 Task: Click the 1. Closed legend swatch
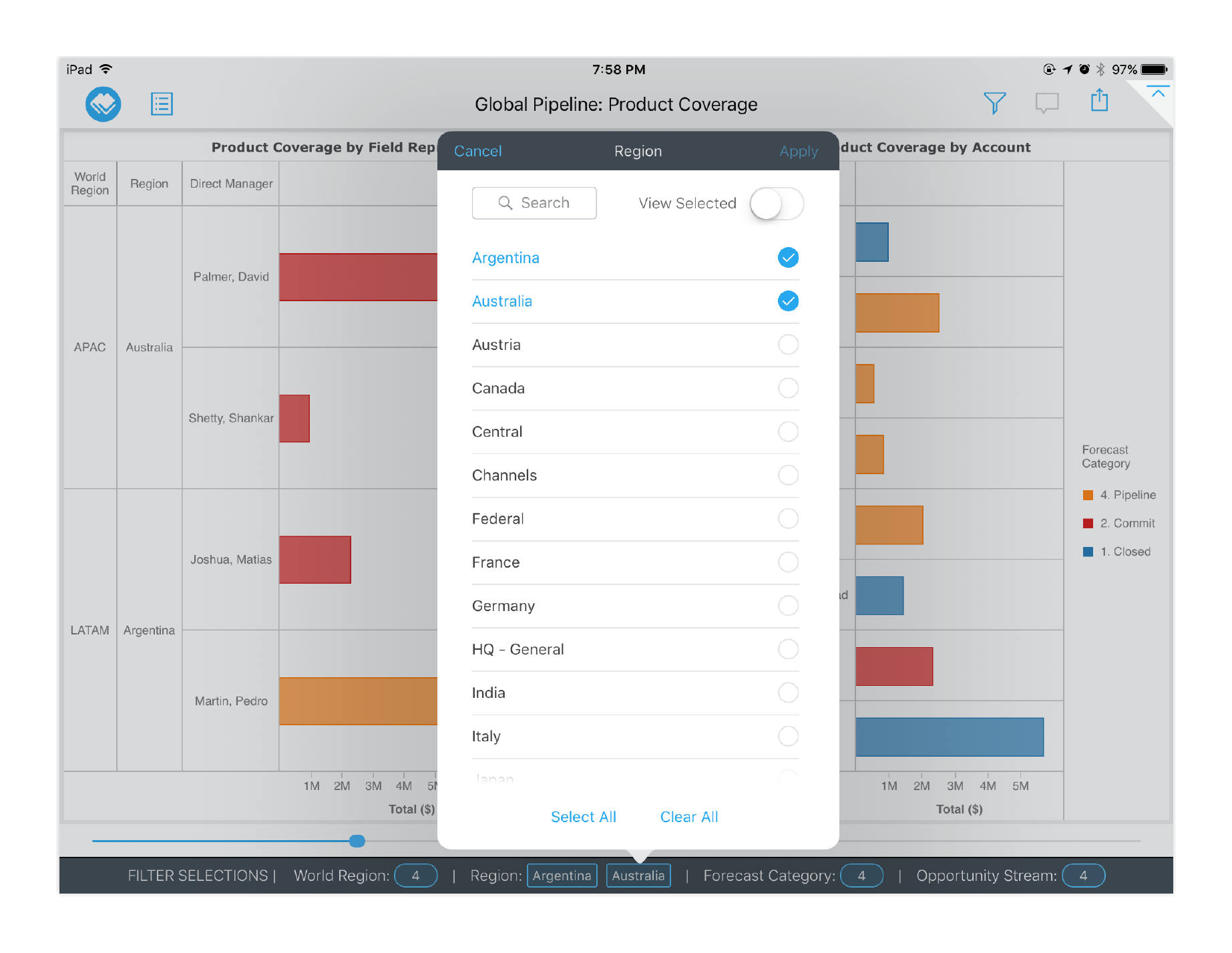pos(1088,552)
